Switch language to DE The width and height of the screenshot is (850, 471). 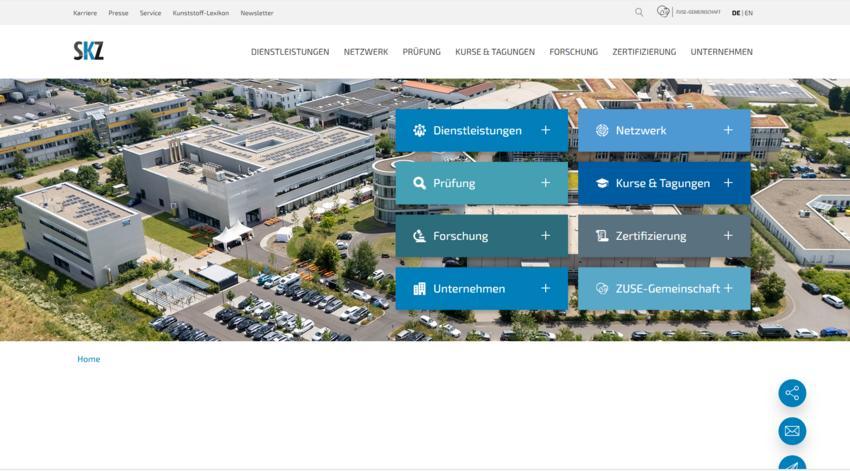(736, 13)
